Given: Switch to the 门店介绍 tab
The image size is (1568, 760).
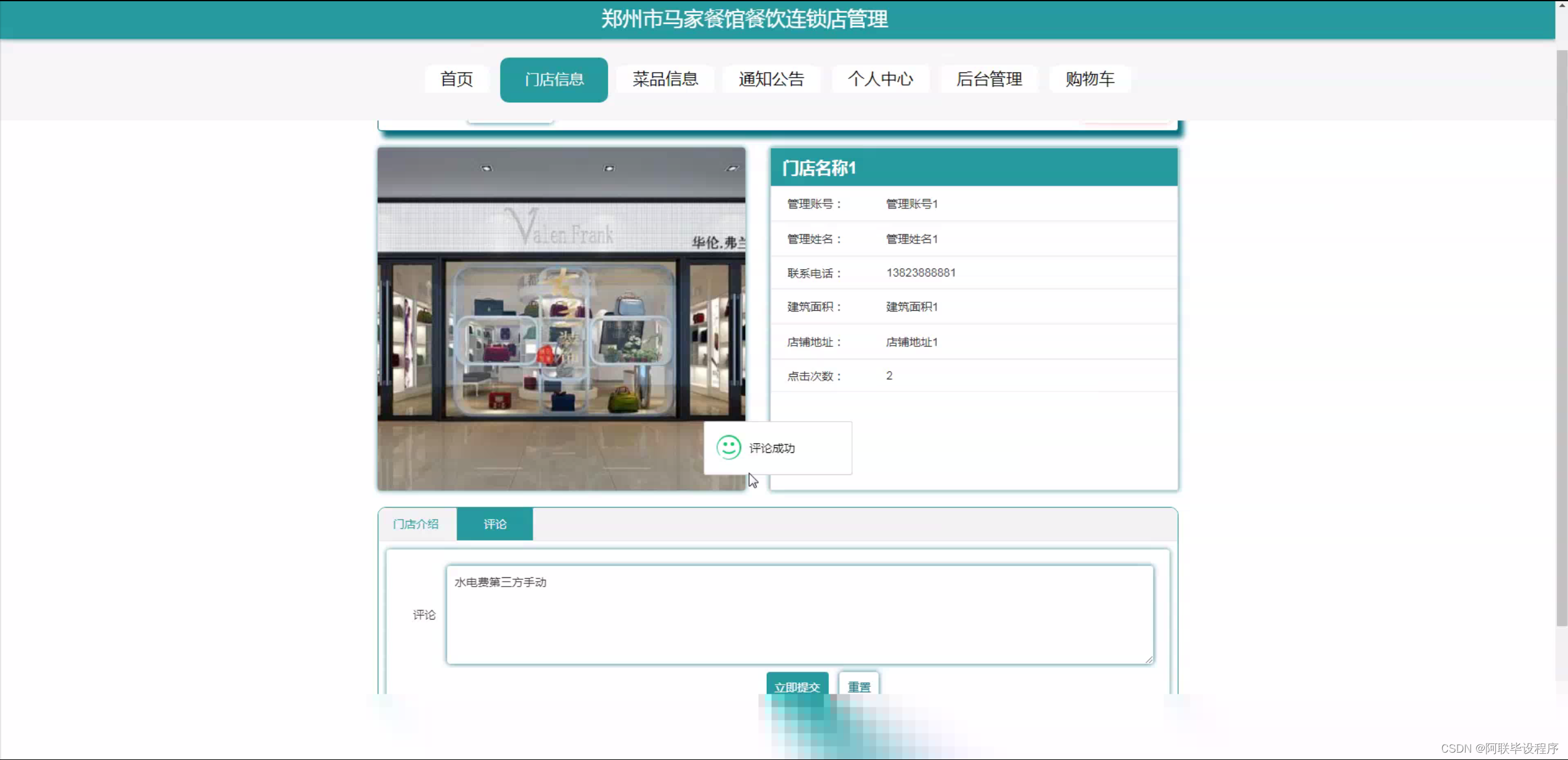Looking at the screenshot, I should [416, 524].
